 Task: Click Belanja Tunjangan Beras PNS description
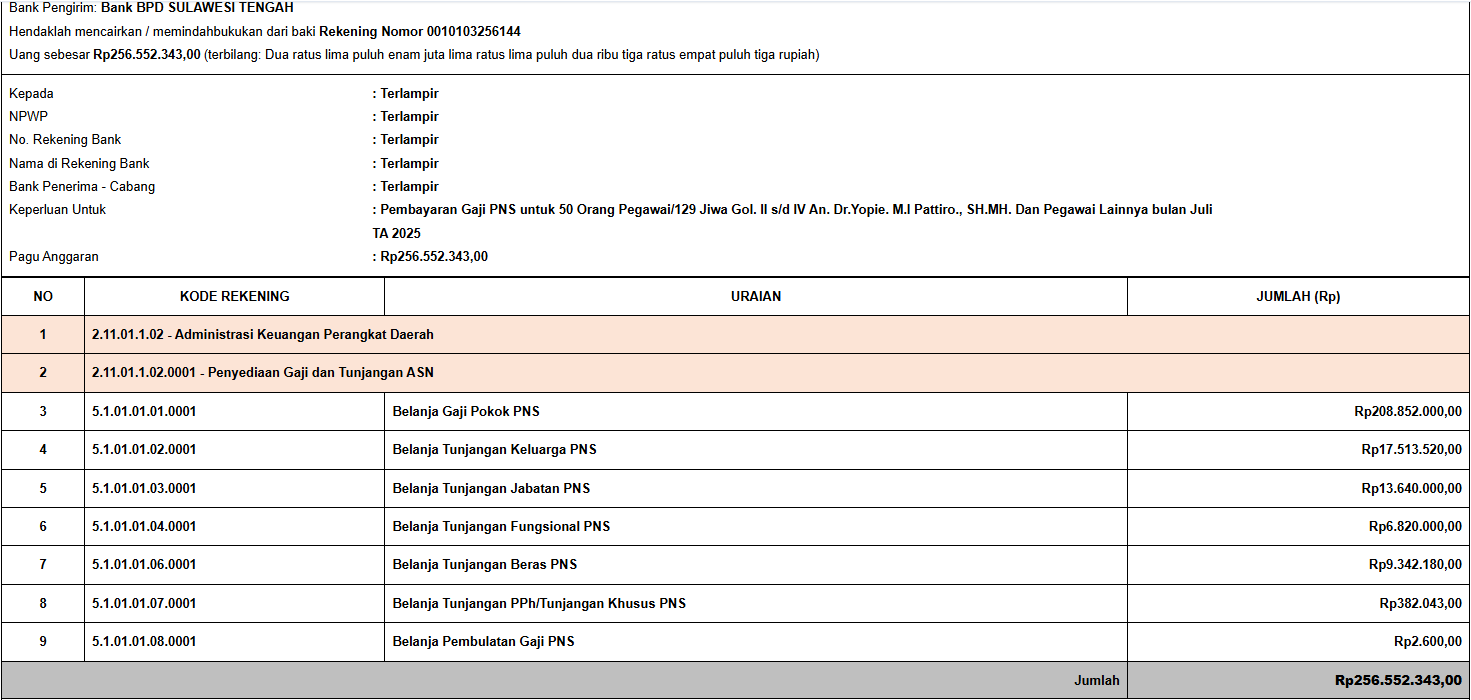(485, 565)
